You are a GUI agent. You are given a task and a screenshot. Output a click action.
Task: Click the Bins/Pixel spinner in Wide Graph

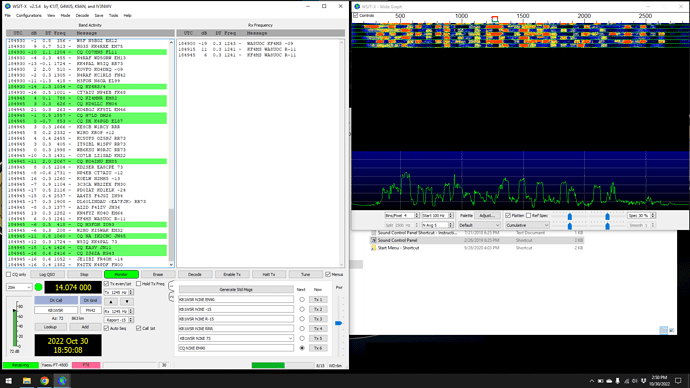tap(402, 216)
